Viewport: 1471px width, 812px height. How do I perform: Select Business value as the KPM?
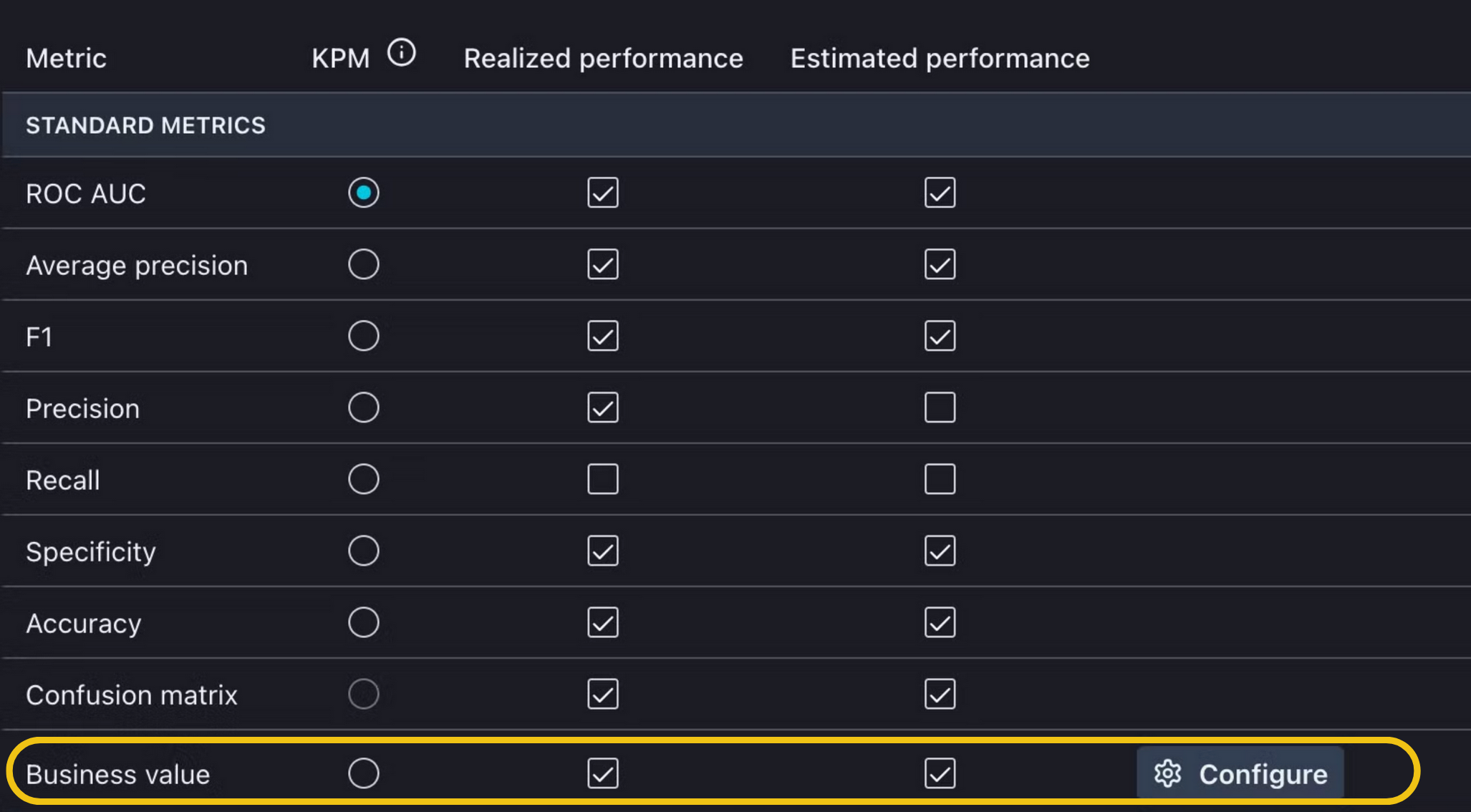tap(364, 773)
